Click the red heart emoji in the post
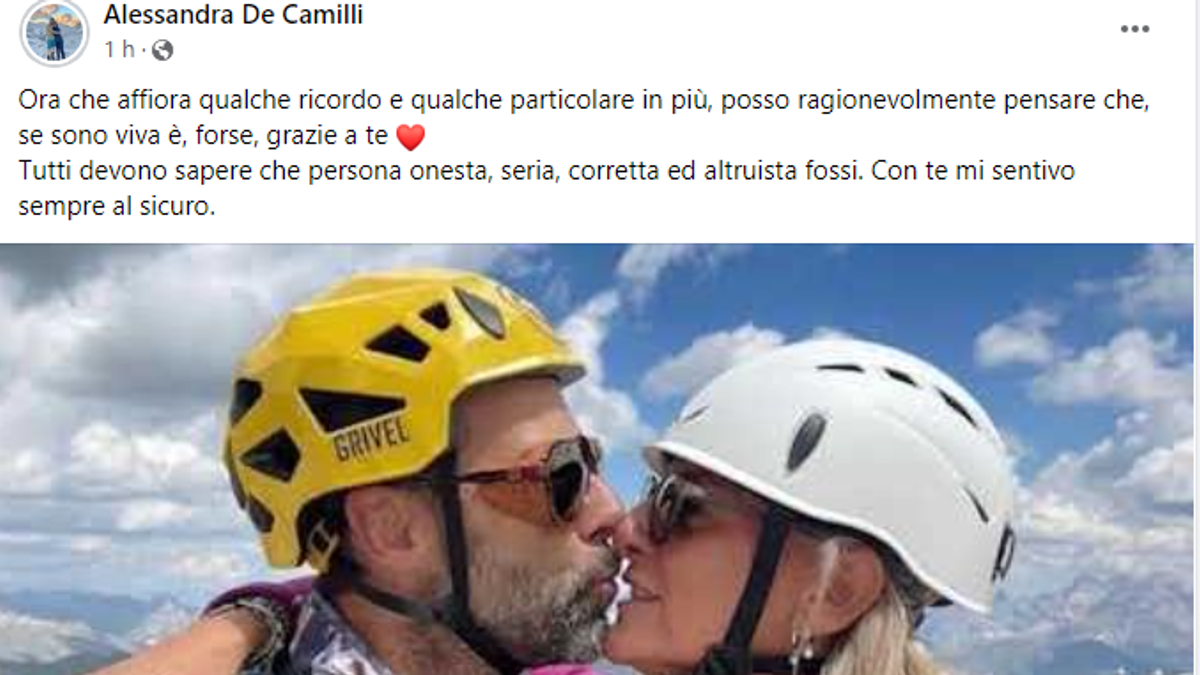 point(411,135)
